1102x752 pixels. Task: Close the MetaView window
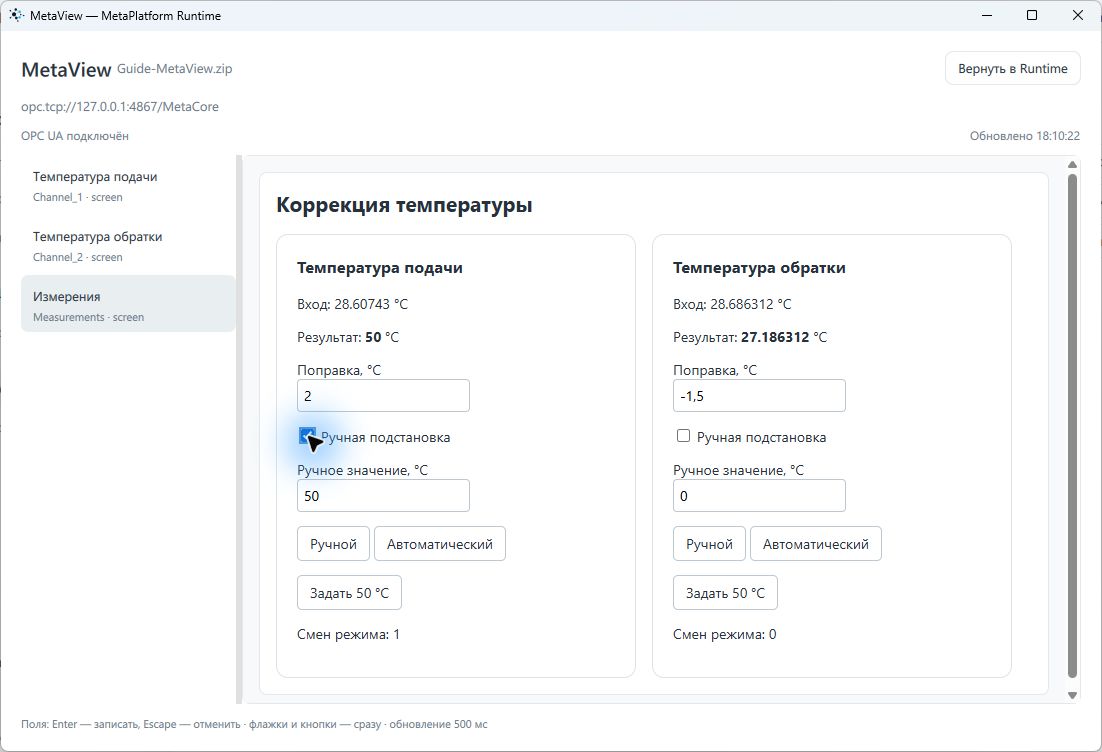pyautogui.click(x=1077, y=15)
